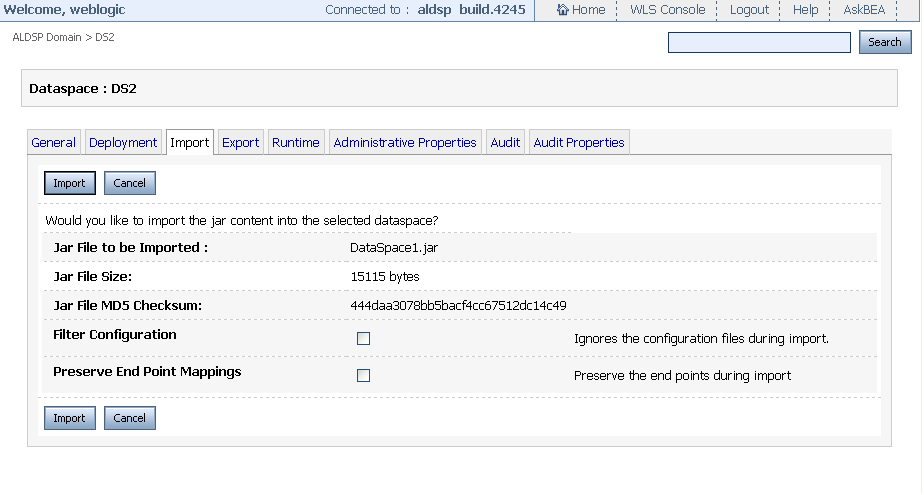Select the DataSpace1.jar file name text
Viewport: 924px width, 495px height.
click(394, 248)
